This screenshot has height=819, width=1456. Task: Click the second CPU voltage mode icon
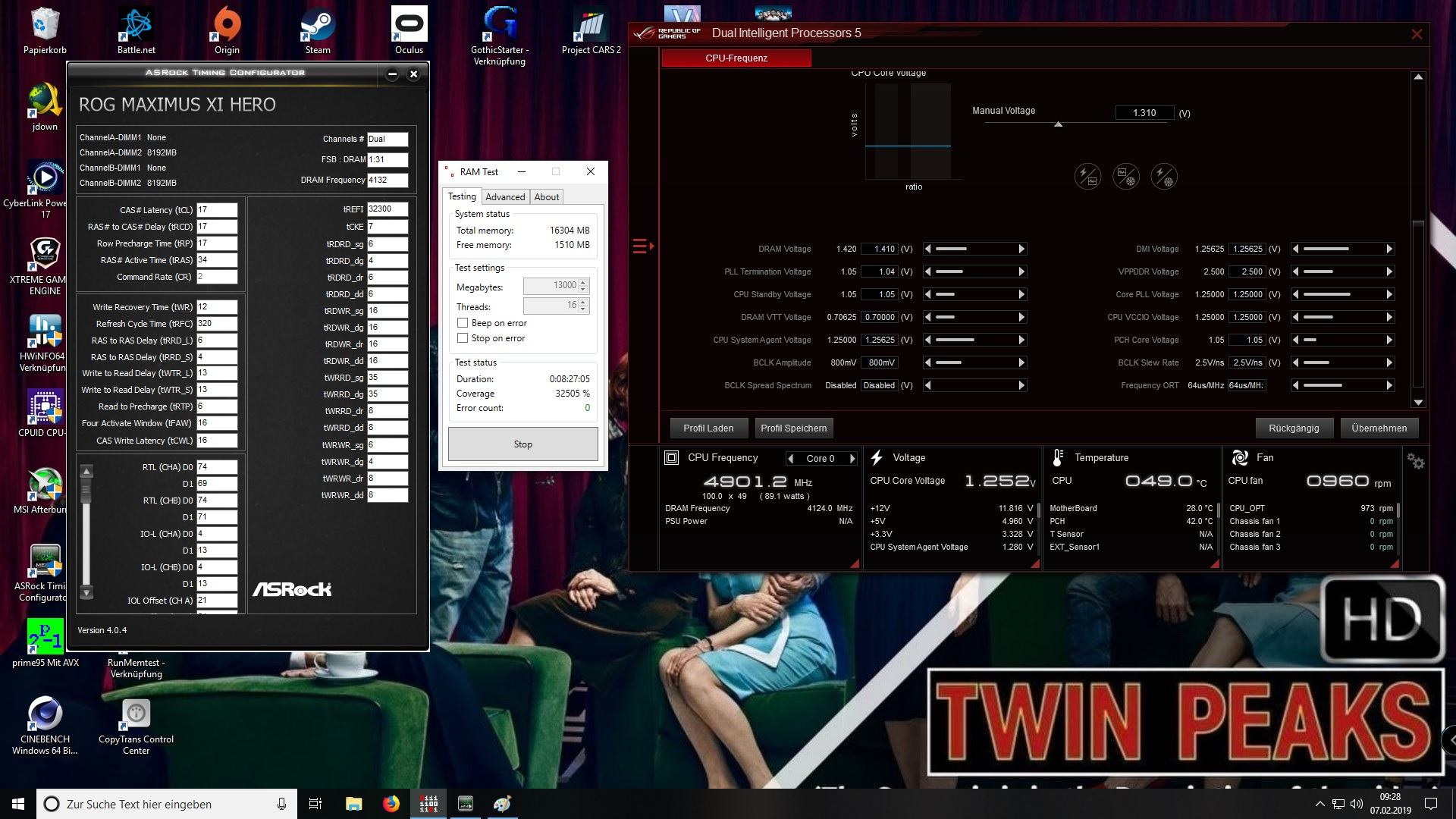[1126, 177]
